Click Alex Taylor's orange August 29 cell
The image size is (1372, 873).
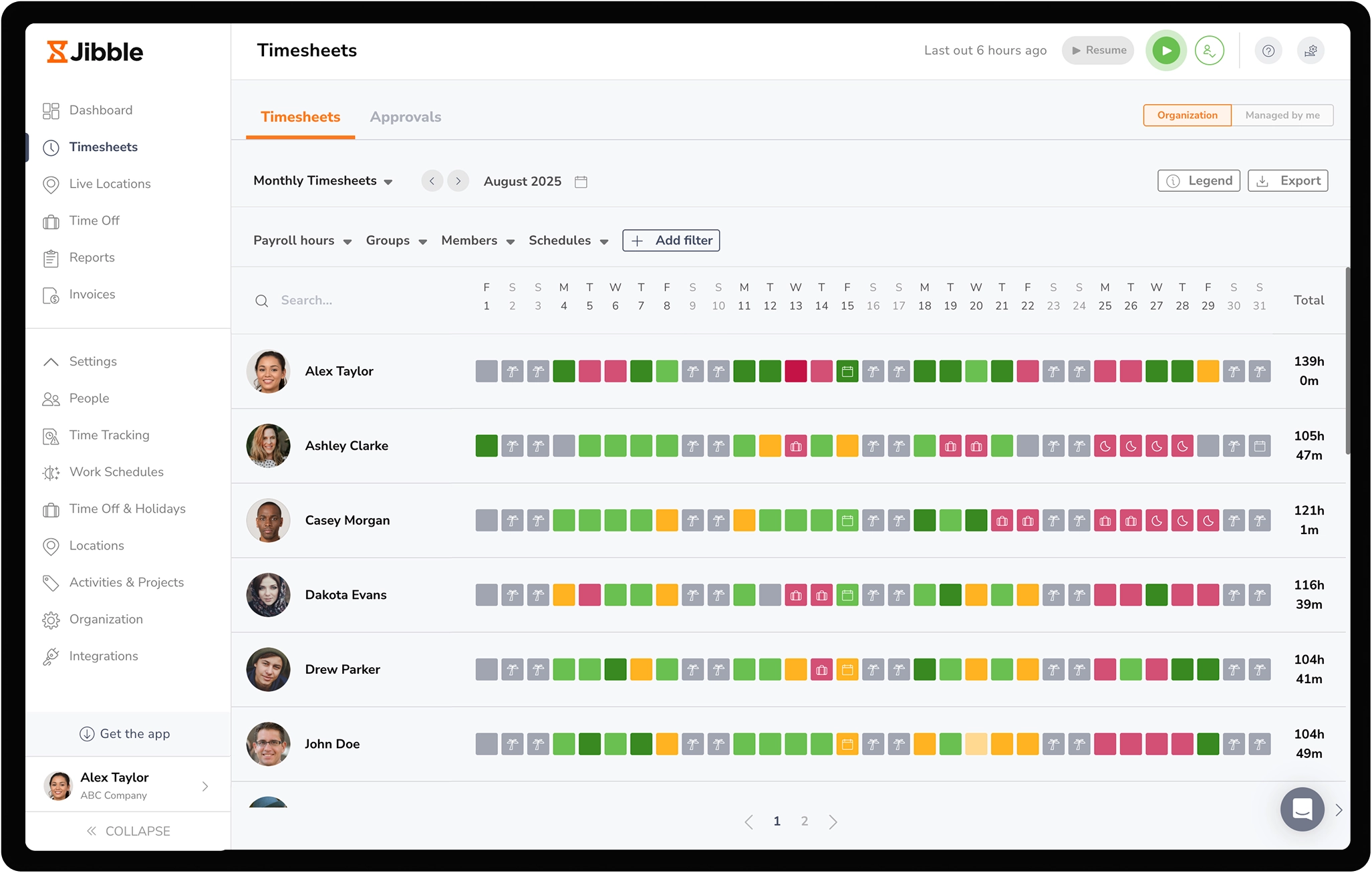pyautogui.click(x=1208, y=371)
